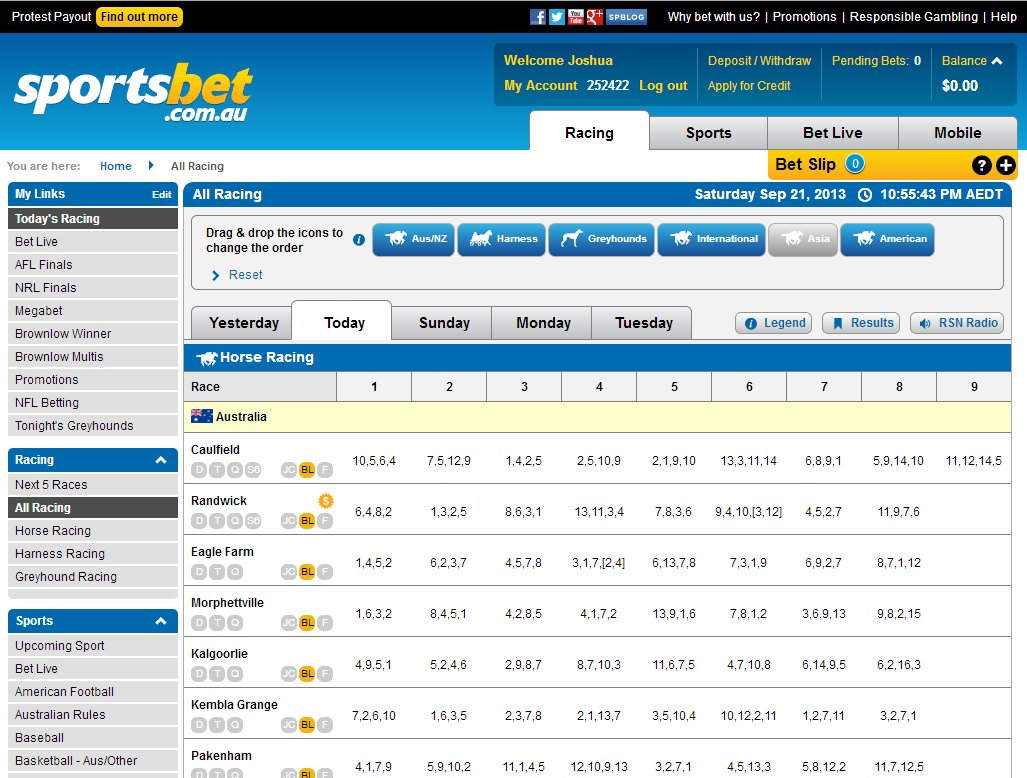Screen dimensions: 1027x778
Task: Click the Log out link
Action: [663, 86]
